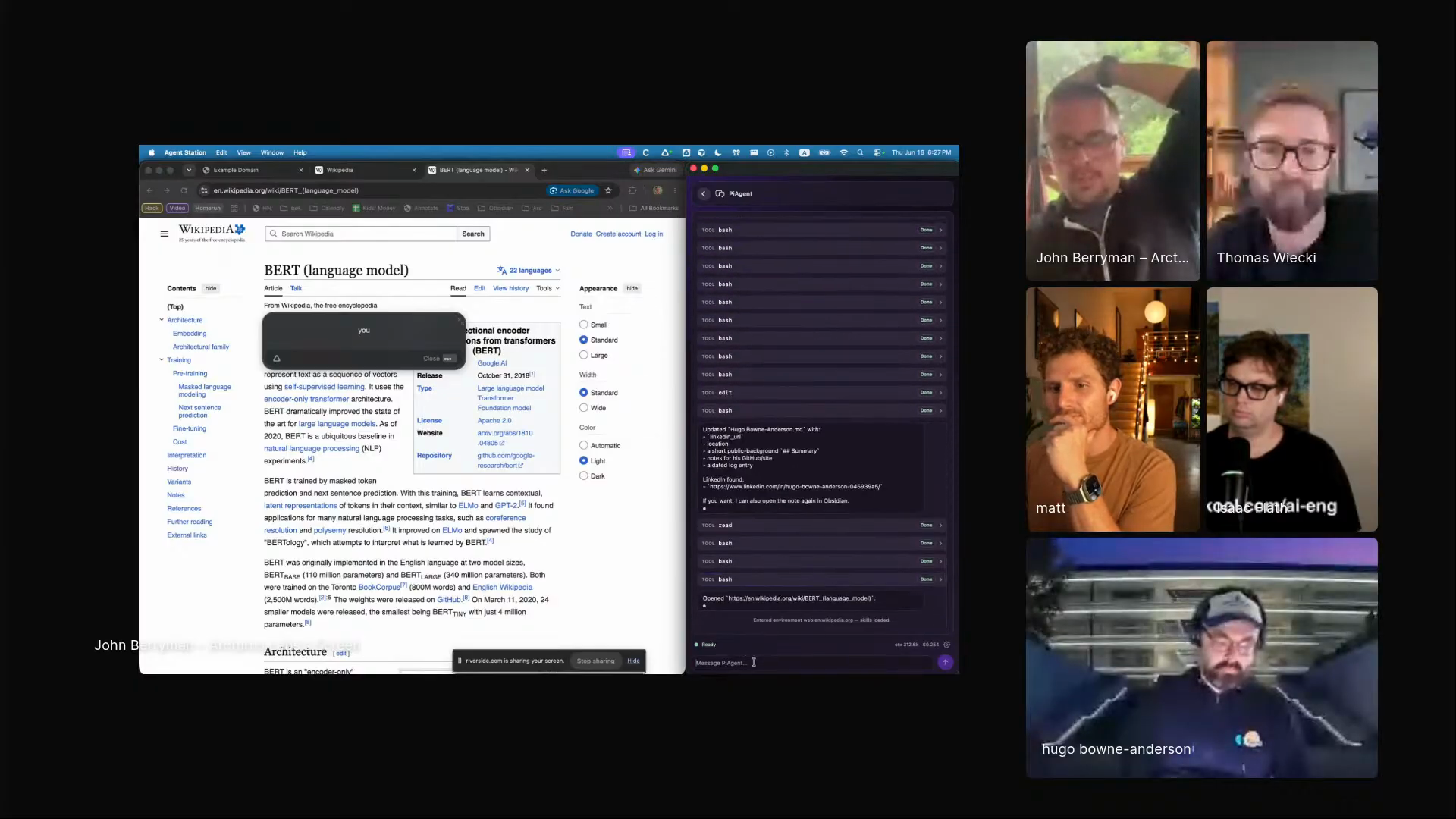Select Small text size radio
1456x819 pixels.
[x=583, y=325]
